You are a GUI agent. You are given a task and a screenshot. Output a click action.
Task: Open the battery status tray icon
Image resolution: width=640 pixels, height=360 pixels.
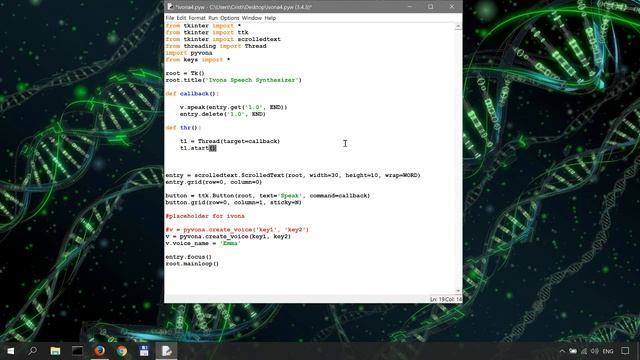573,351
